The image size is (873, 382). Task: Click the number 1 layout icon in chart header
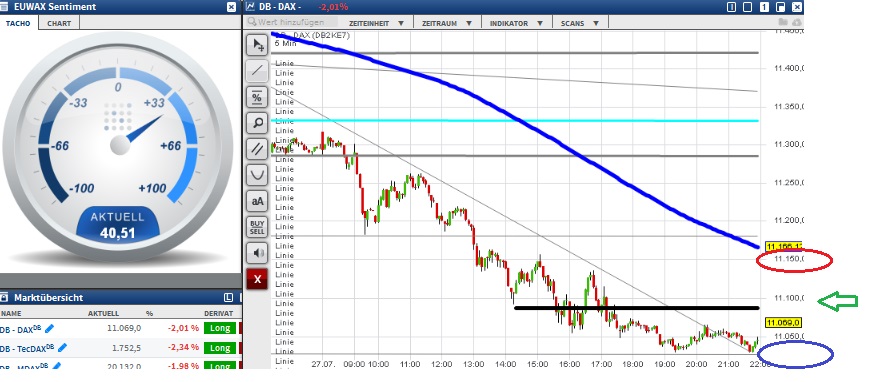coord(764,7)
